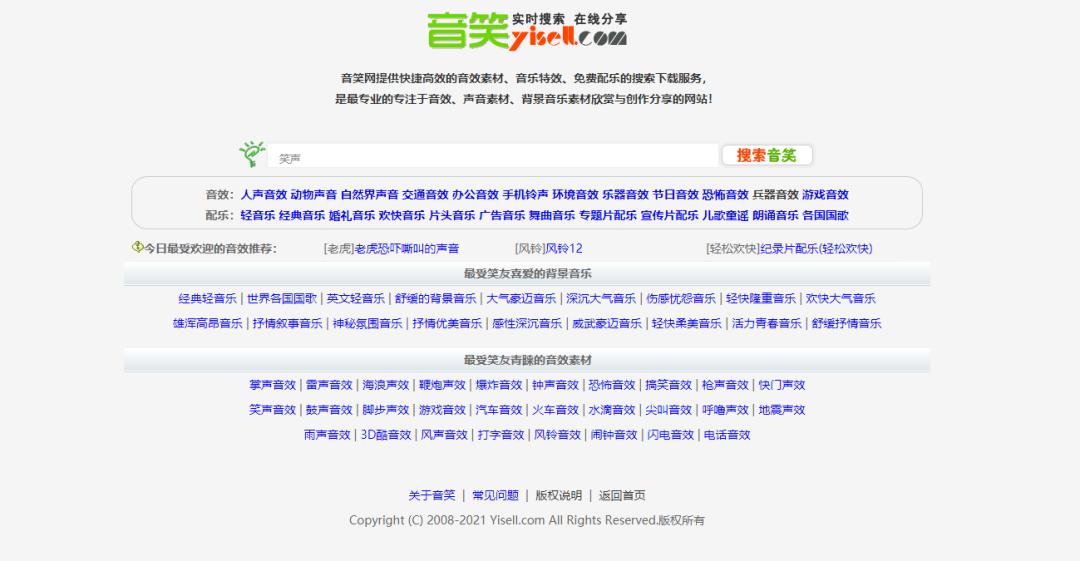
Task: Click the small icon before 今日最受欢迎的音效推荐
Action: coord(138,247)
